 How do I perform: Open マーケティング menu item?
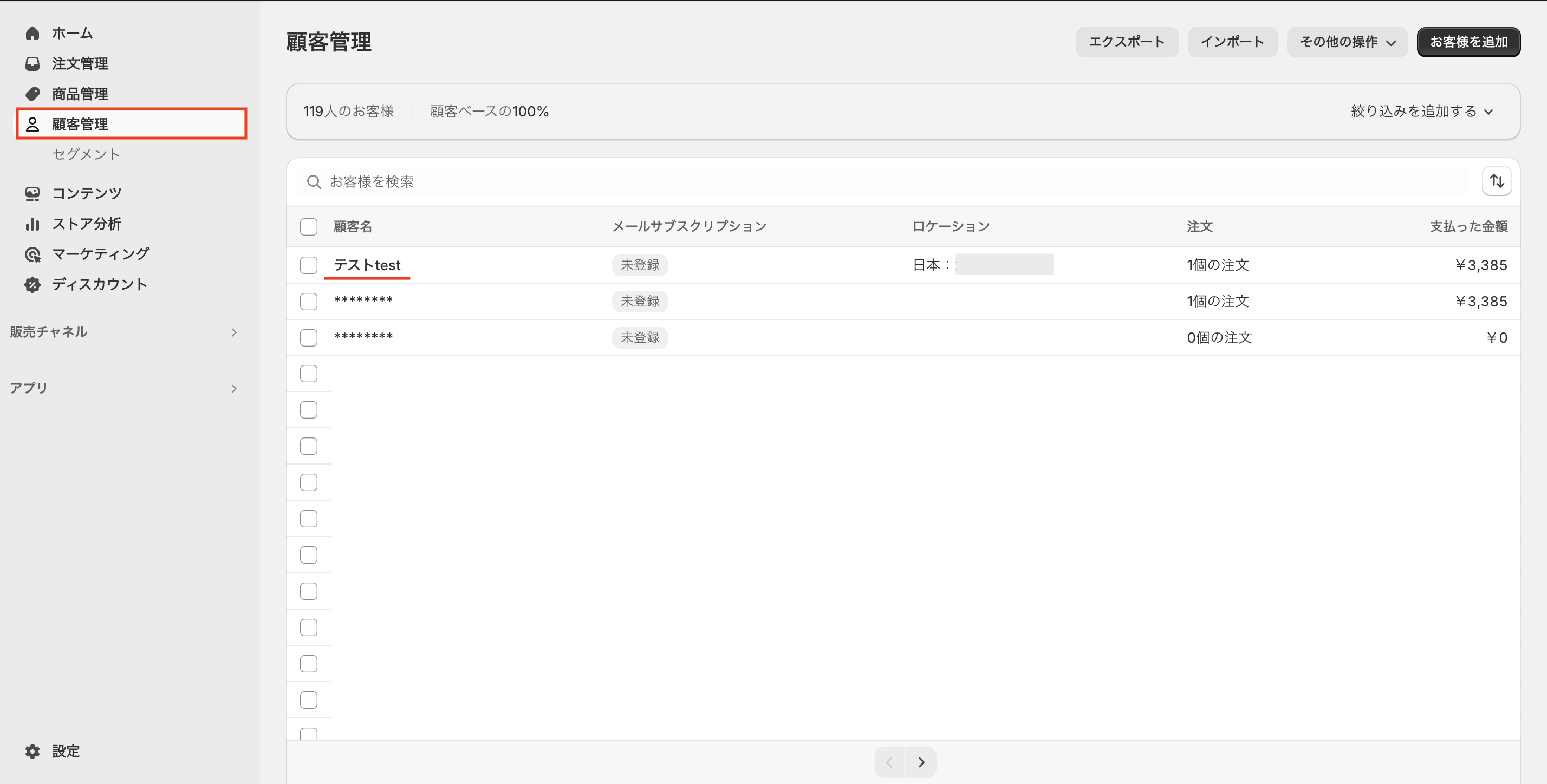[x=101, y=254]
